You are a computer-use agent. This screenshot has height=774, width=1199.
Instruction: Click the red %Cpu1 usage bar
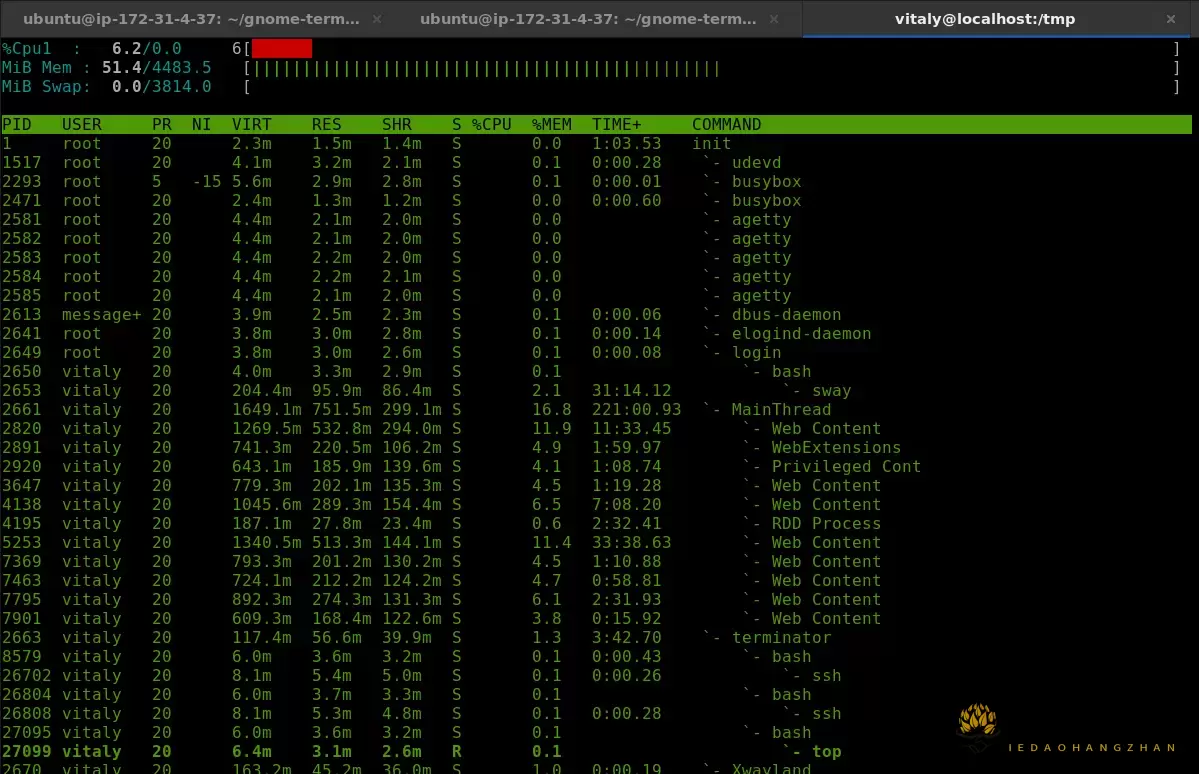[281, 49]
